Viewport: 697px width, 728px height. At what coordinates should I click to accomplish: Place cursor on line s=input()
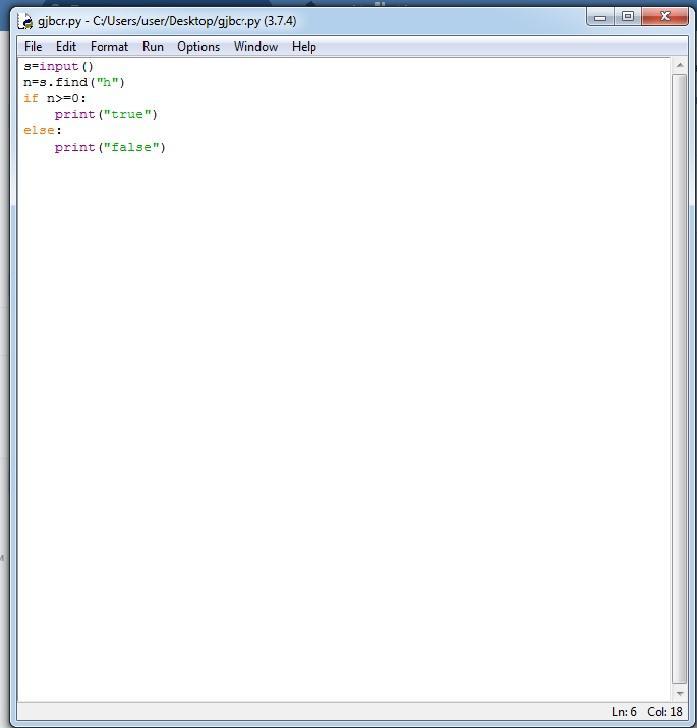(x=59, y=66)
